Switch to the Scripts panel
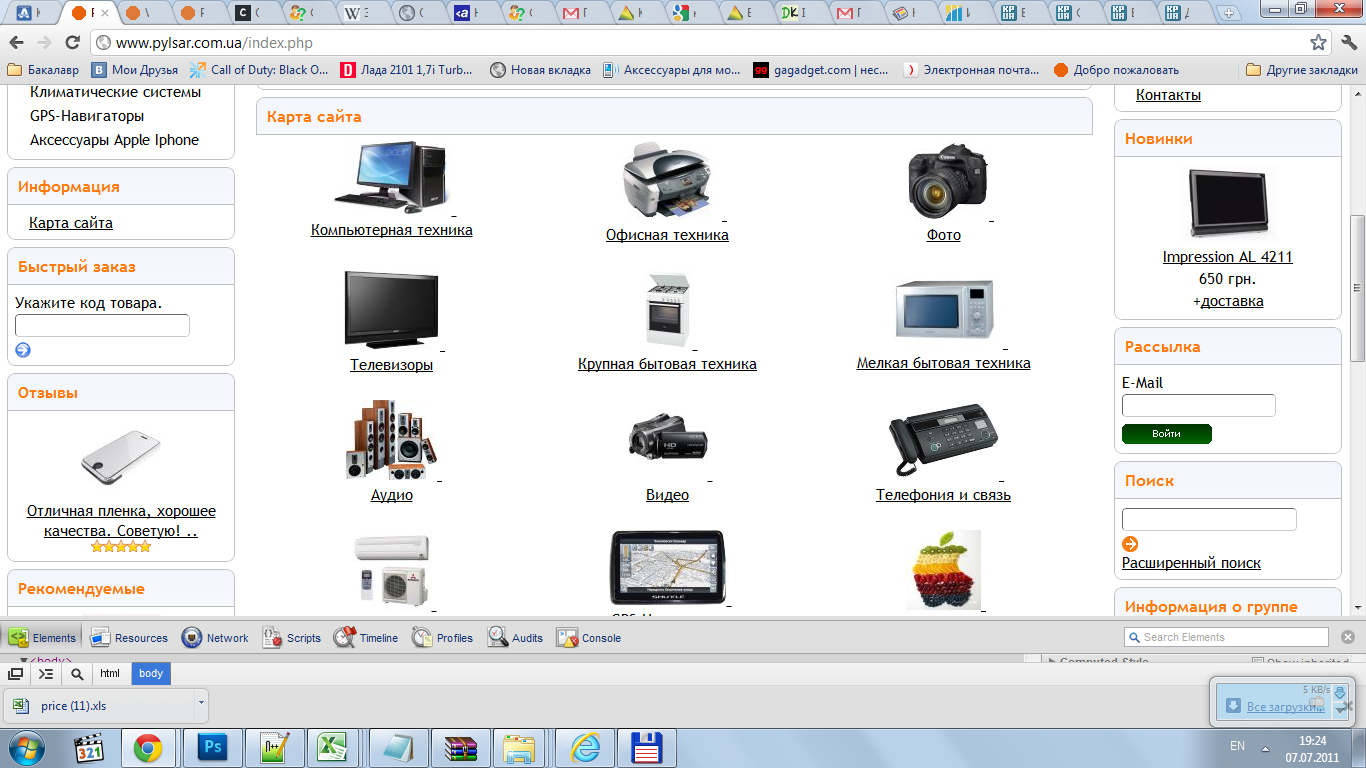 (291, 638)
